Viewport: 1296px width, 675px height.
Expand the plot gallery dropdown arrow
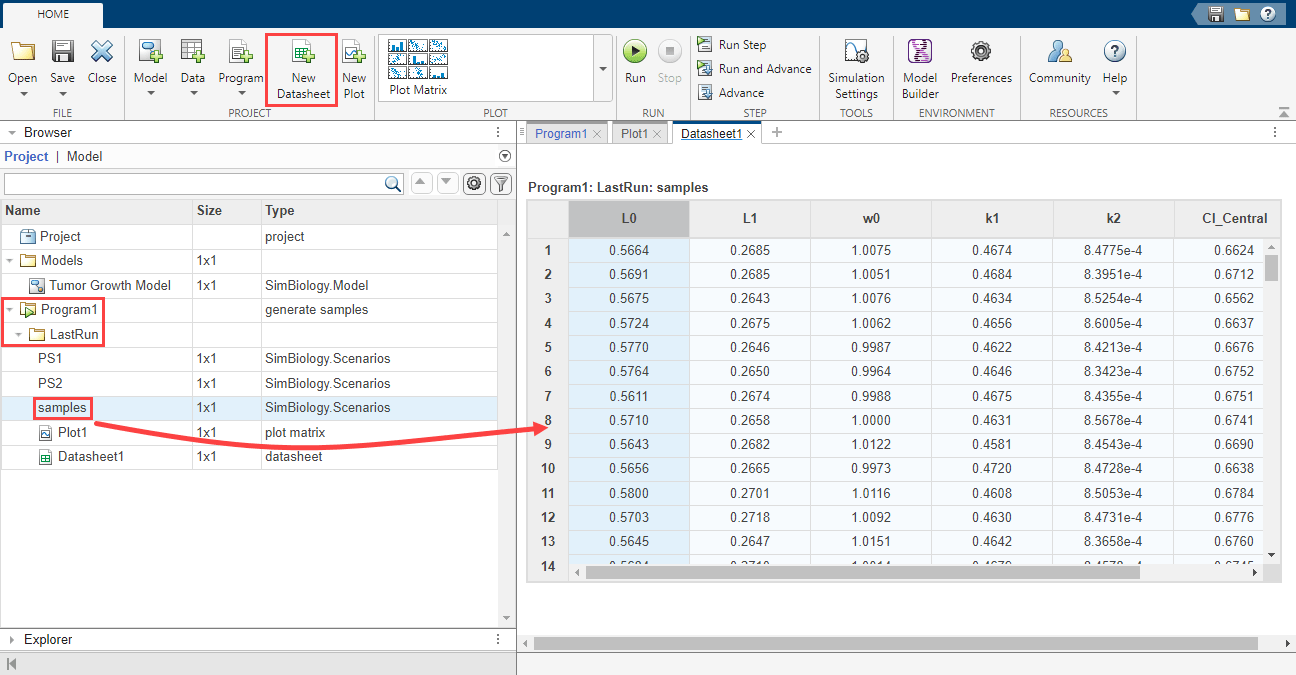click(603, 69)
